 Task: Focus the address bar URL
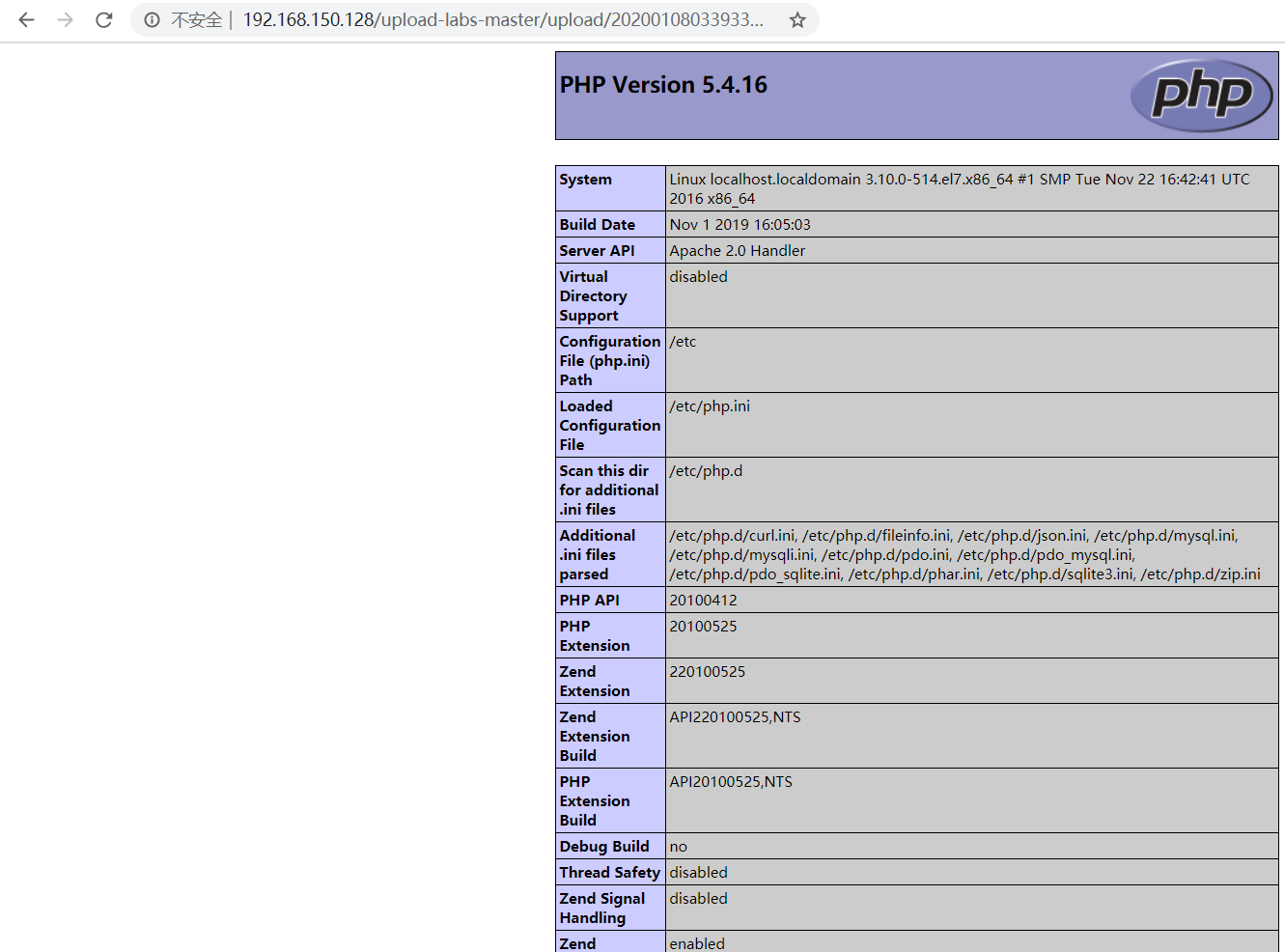[x=503, y=19]
